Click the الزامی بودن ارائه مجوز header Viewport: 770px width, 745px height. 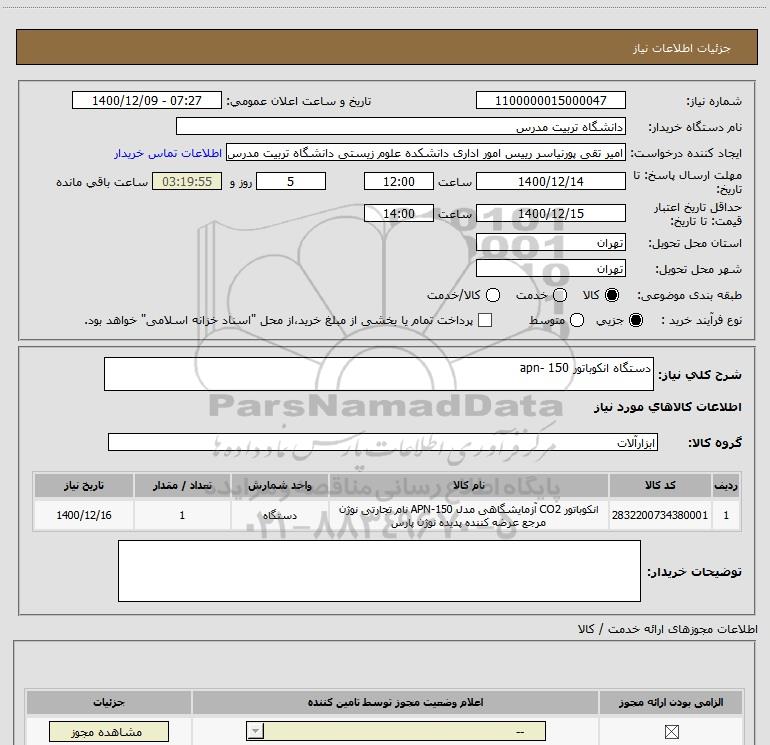pos(671,702)
